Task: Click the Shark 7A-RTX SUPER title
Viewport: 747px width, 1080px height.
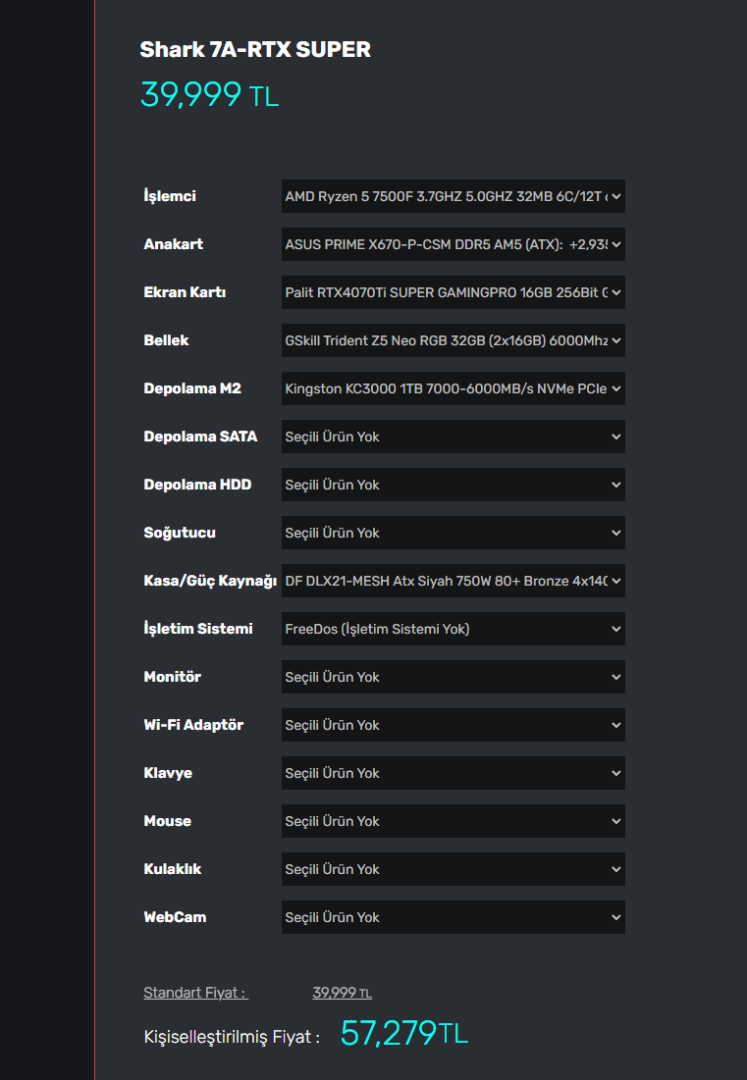Action: (255, 49)
